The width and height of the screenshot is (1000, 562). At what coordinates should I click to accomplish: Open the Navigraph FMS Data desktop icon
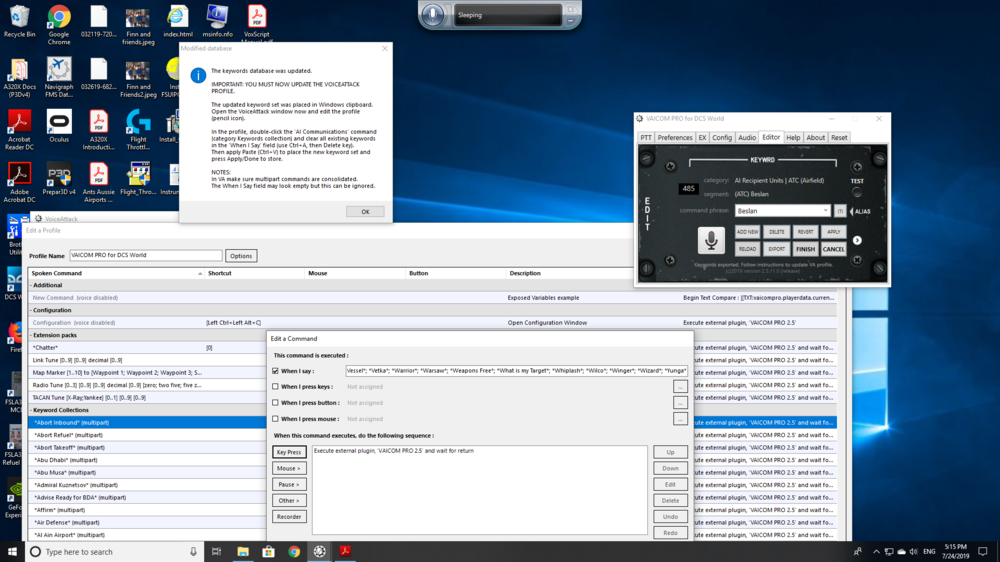click(x=59, y=72)
